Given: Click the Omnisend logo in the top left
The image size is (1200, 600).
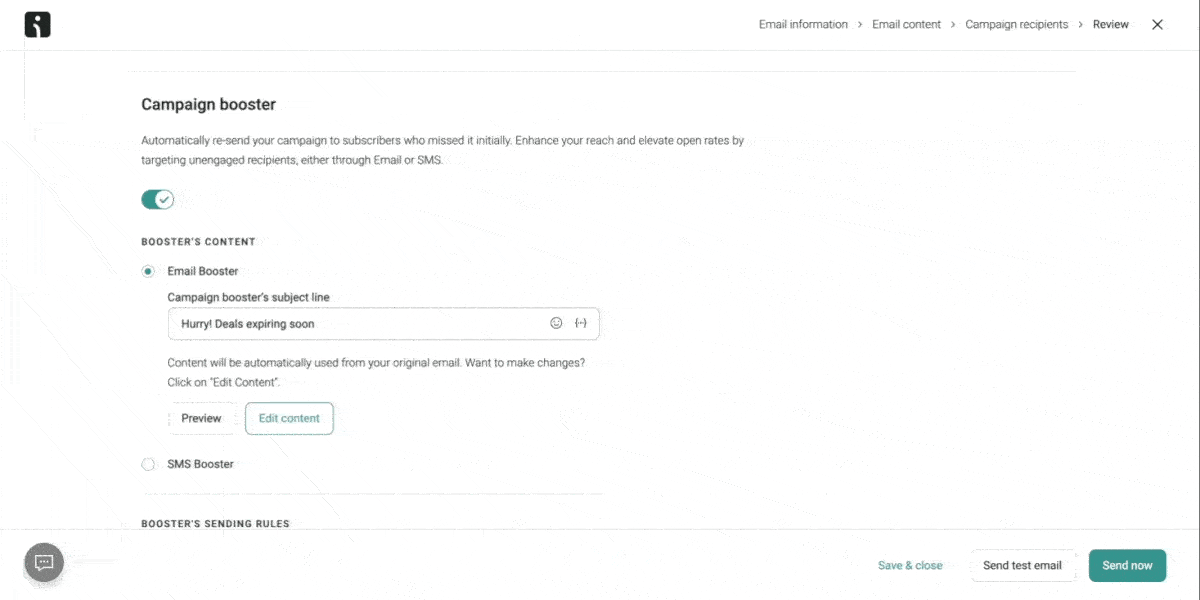Looking at the screenshot, I should 37,25.
